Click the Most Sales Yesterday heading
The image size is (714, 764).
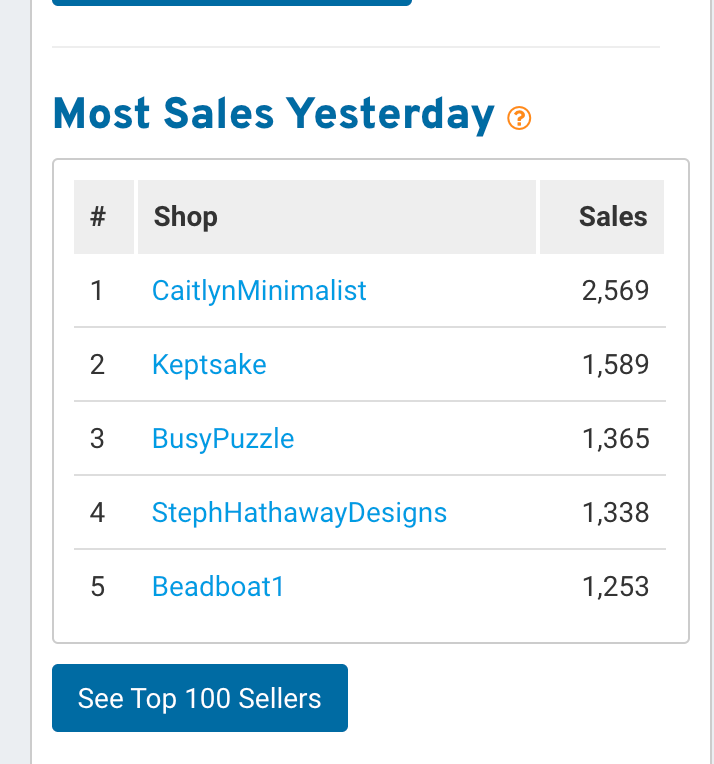click(273, 114)
